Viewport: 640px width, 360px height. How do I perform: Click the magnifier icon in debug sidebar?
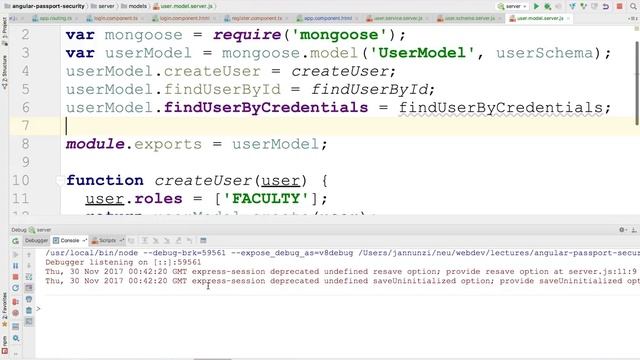[16, 338]
